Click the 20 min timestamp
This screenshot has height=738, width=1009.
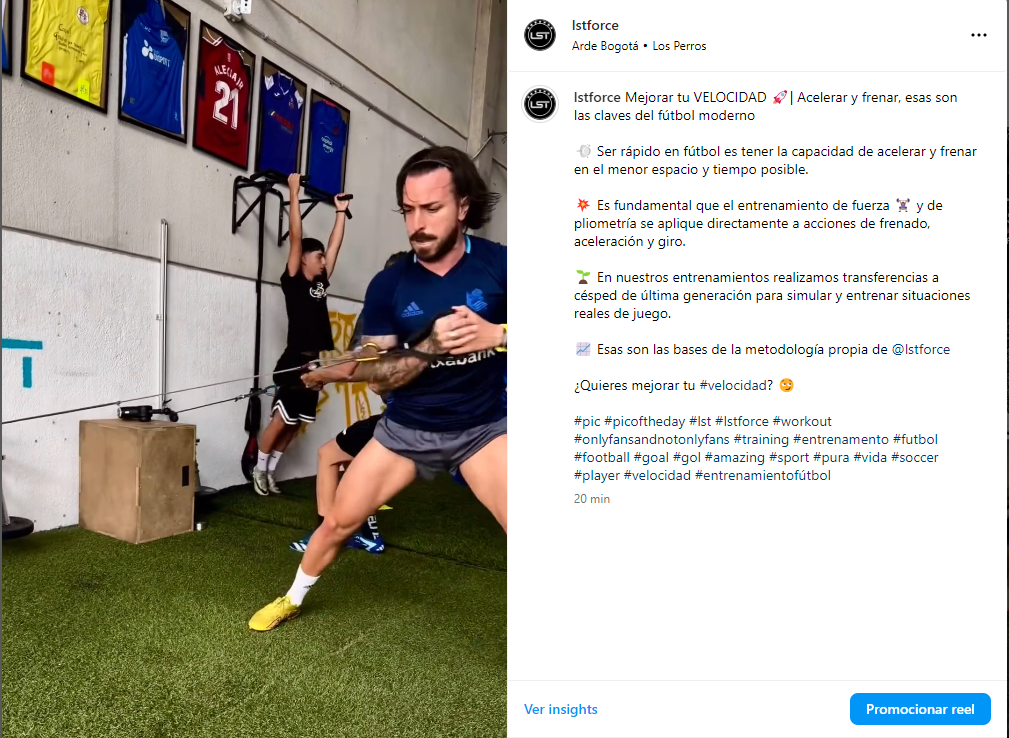(591, 499)
